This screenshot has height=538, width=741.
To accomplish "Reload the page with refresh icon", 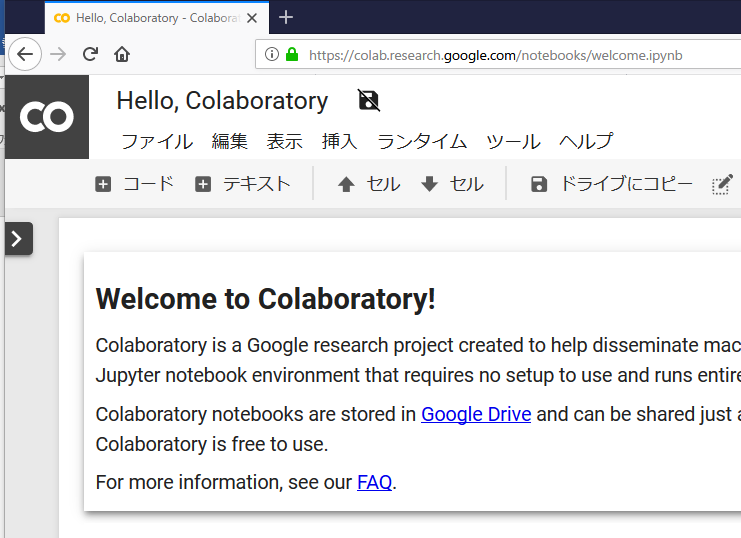I will coord(90,54).
